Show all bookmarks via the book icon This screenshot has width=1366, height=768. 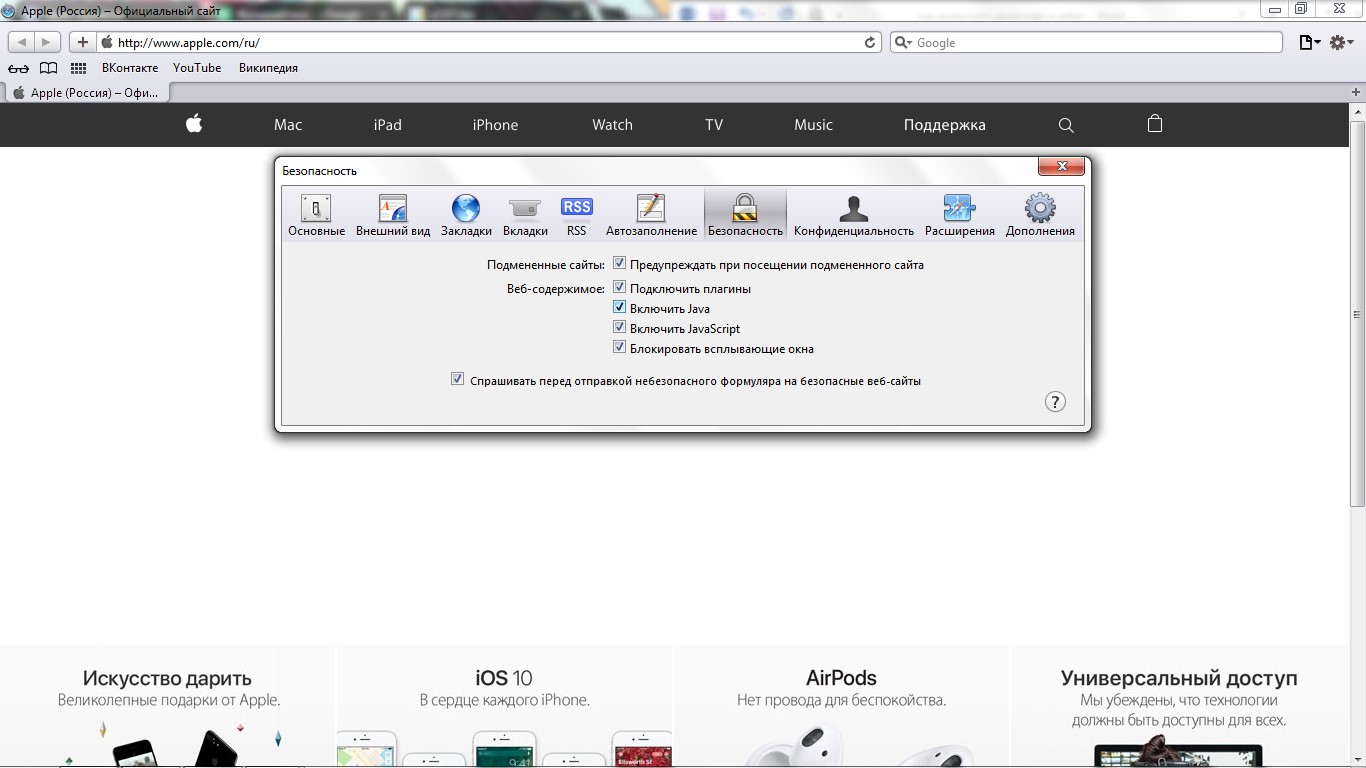48,68
